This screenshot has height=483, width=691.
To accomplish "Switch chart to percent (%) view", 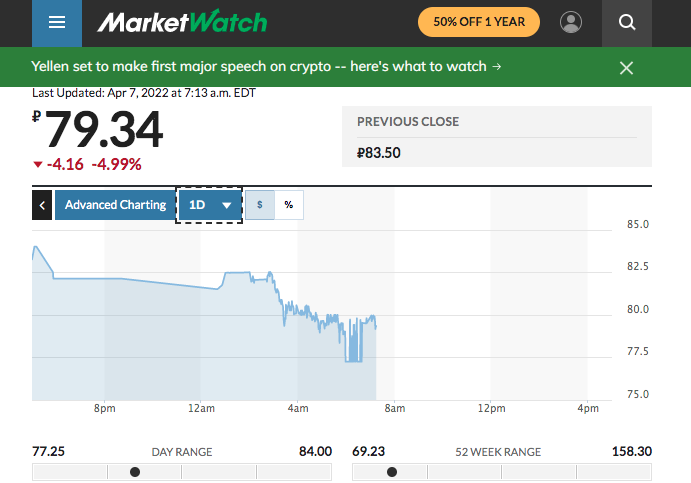I will [289, 205].
